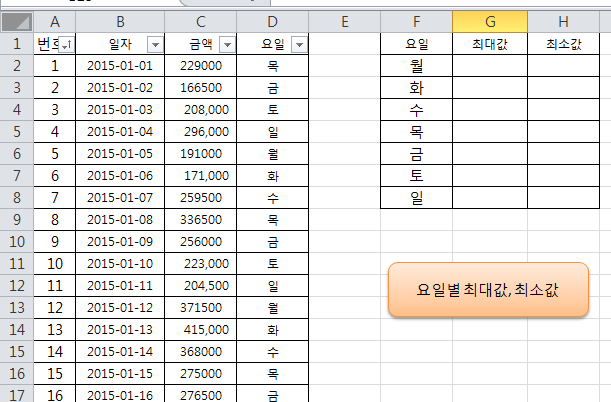This screenshot has height=402, width=611.
Task: Select date cell 2015-01-01
Action: 120,66
